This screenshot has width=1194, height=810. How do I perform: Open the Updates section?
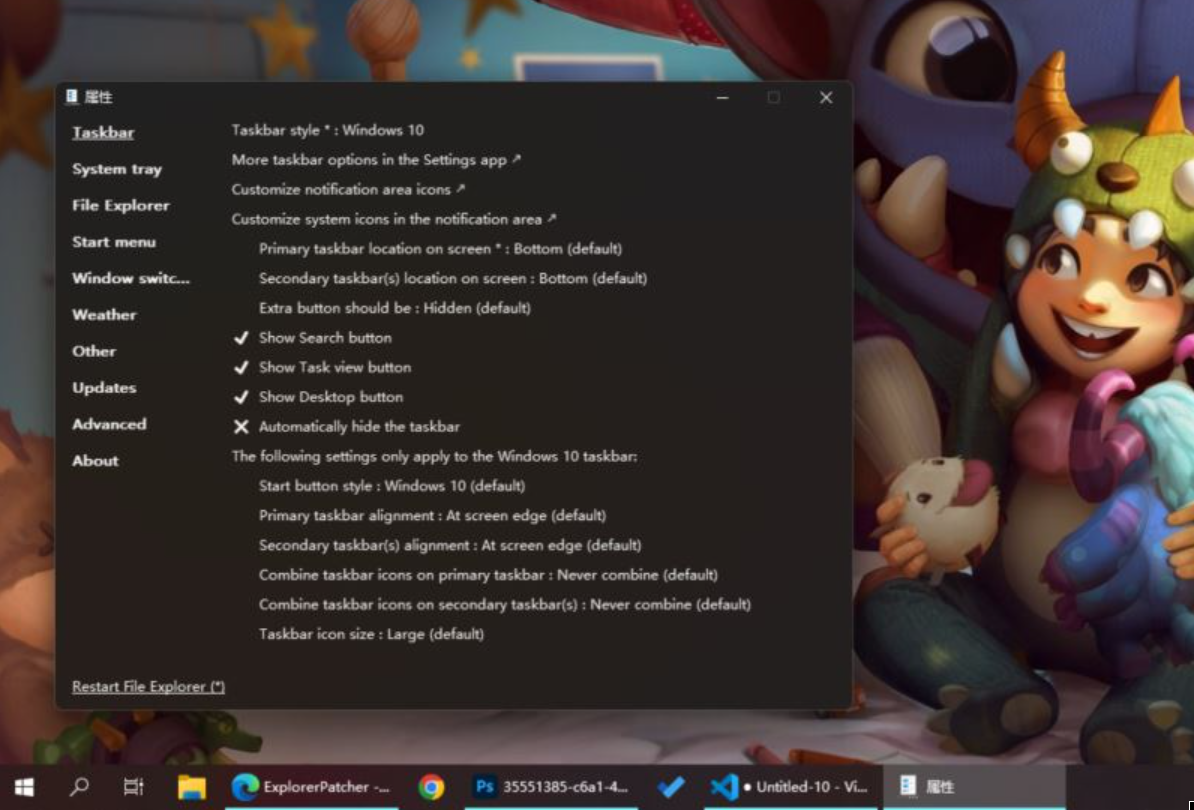click(104, 388)
